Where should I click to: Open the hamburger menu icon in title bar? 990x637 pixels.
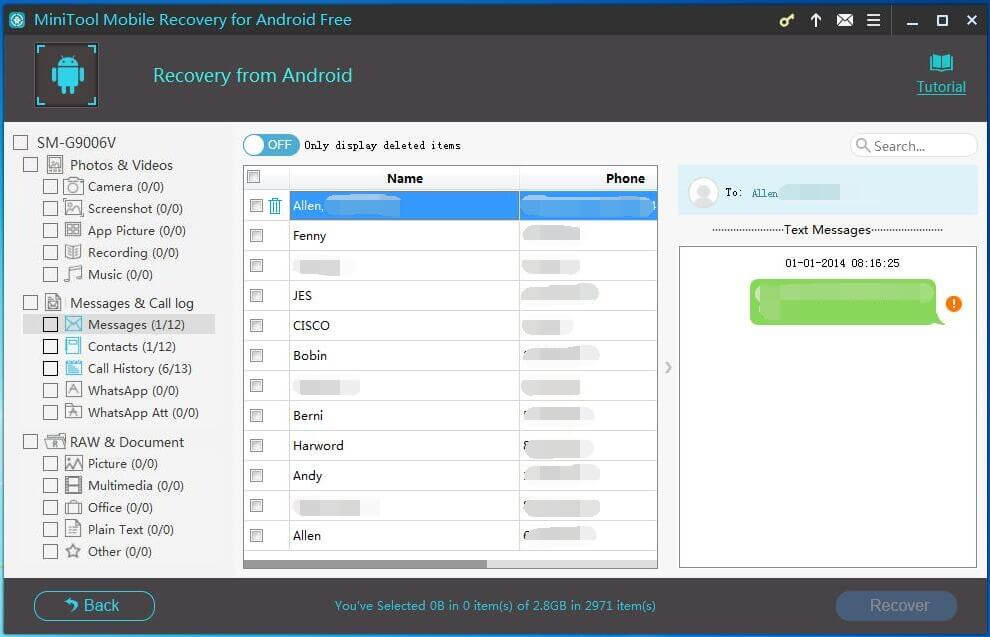pos(874,20)
